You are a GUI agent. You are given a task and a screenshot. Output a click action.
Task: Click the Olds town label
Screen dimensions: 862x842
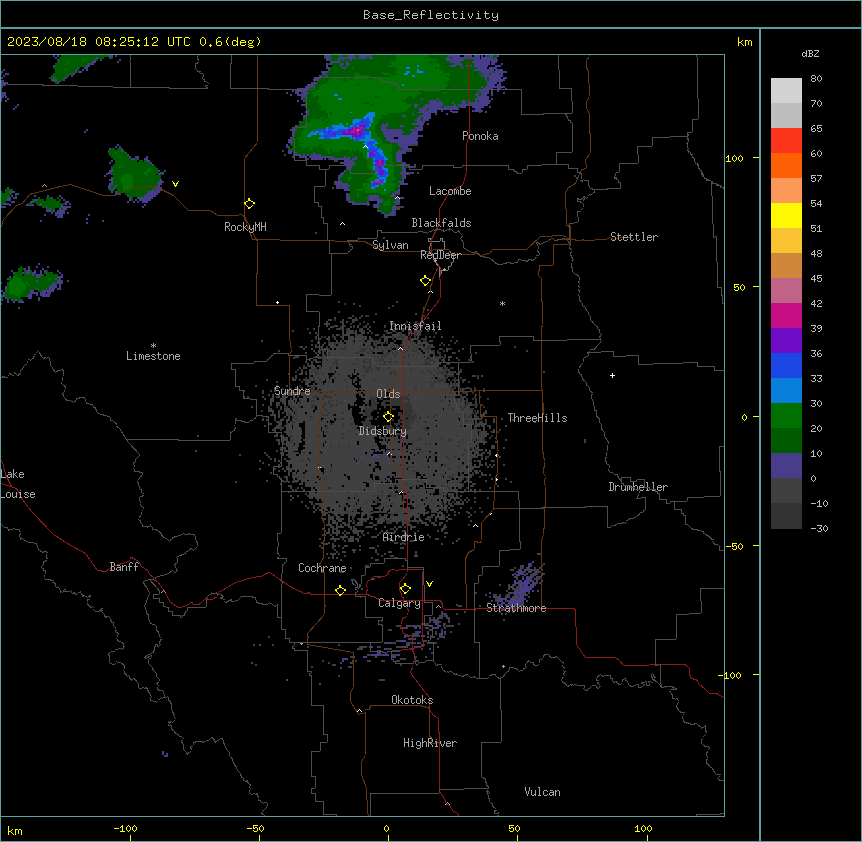[x=388, y=394]
